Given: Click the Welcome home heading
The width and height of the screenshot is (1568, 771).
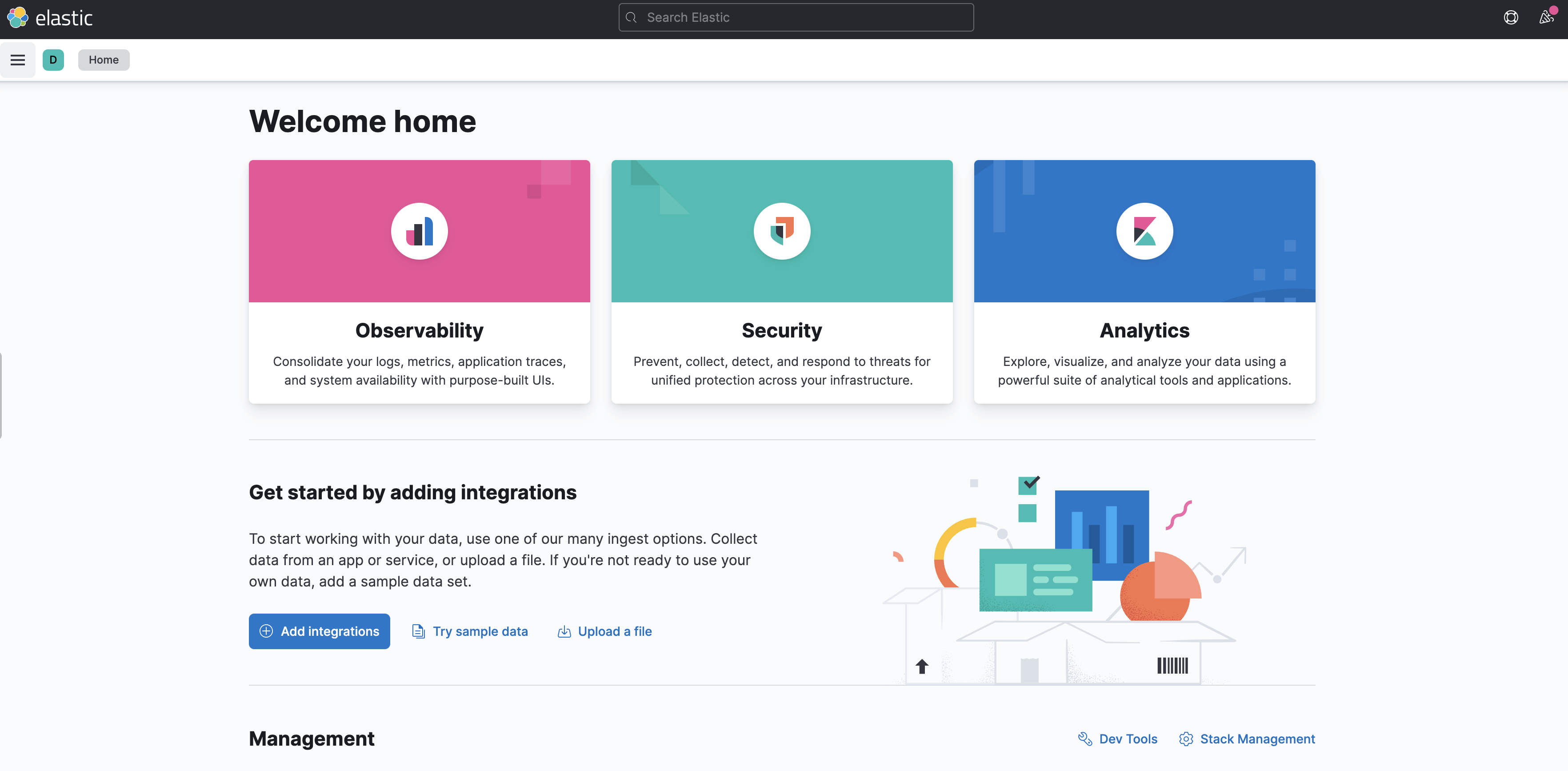Looking at the screenshot, I should click(x=363, y=121).
